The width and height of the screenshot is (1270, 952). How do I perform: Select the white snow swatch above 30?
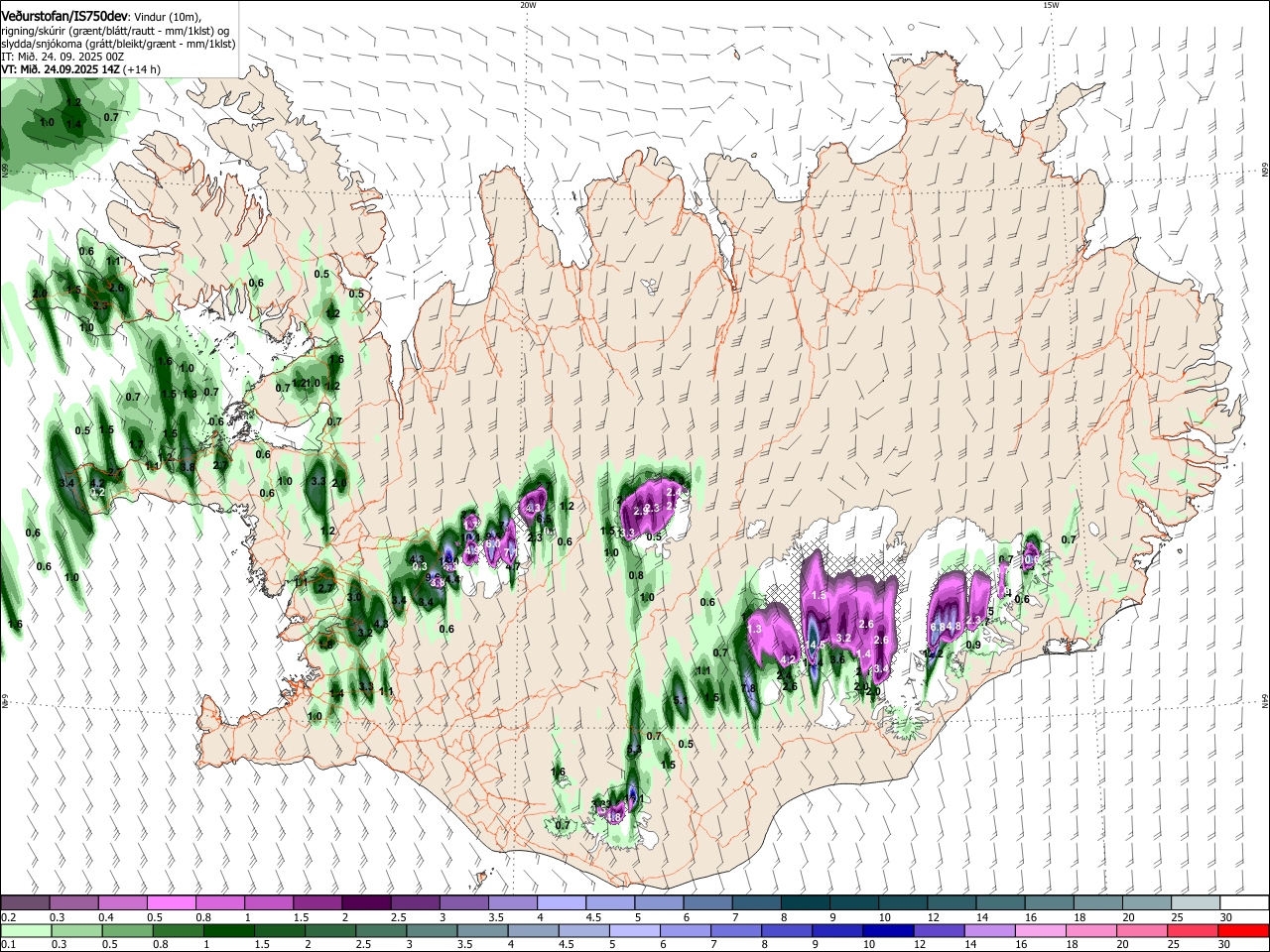1242,903
